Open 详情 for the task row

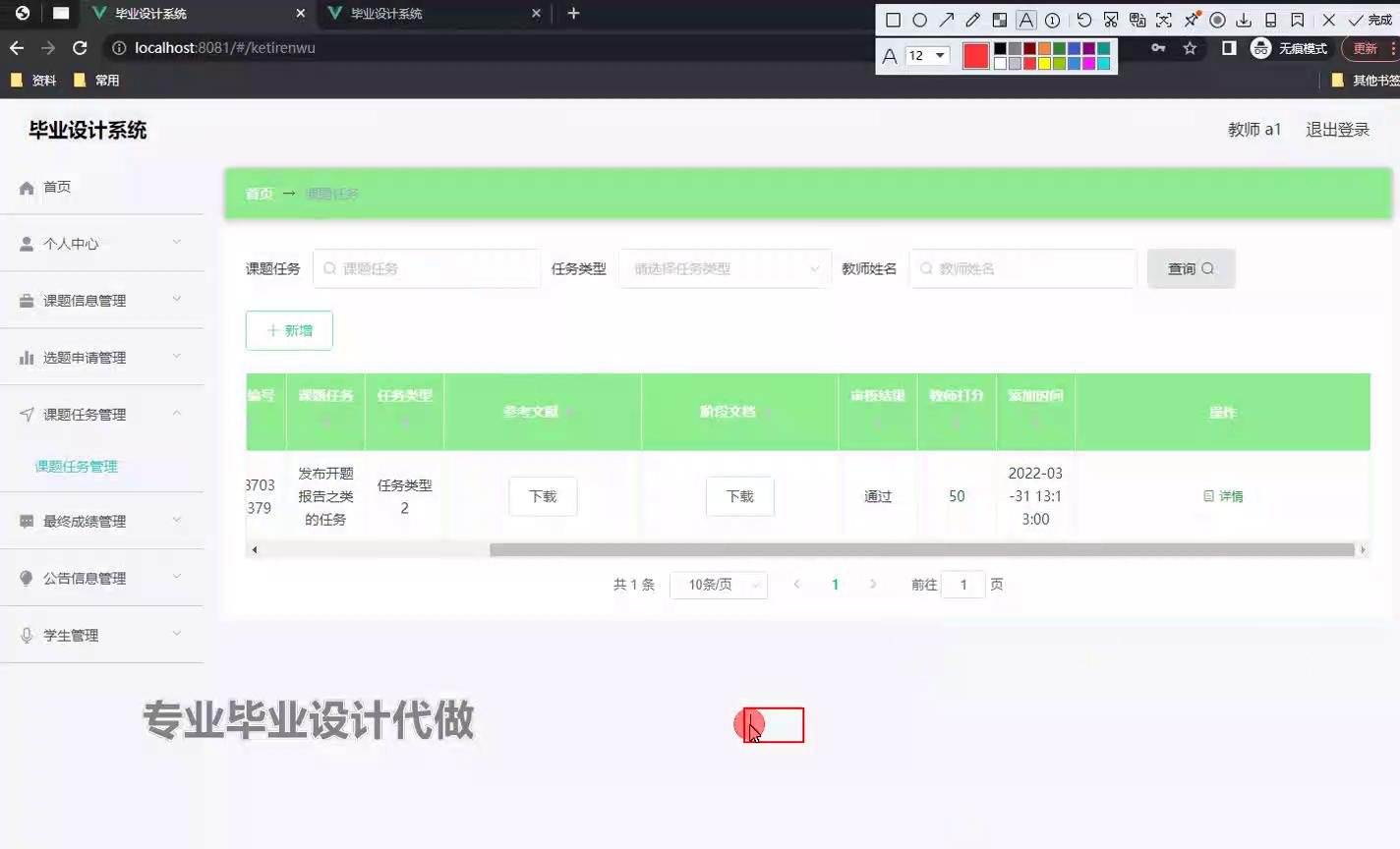pos(1223,496)
